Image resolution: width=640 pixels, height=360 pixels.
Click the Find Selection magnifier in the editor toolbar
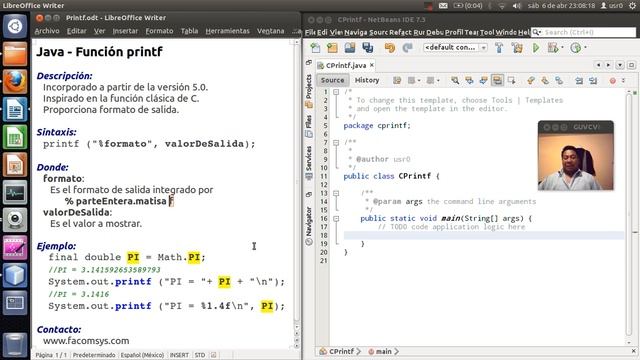[x=455, y=80]
